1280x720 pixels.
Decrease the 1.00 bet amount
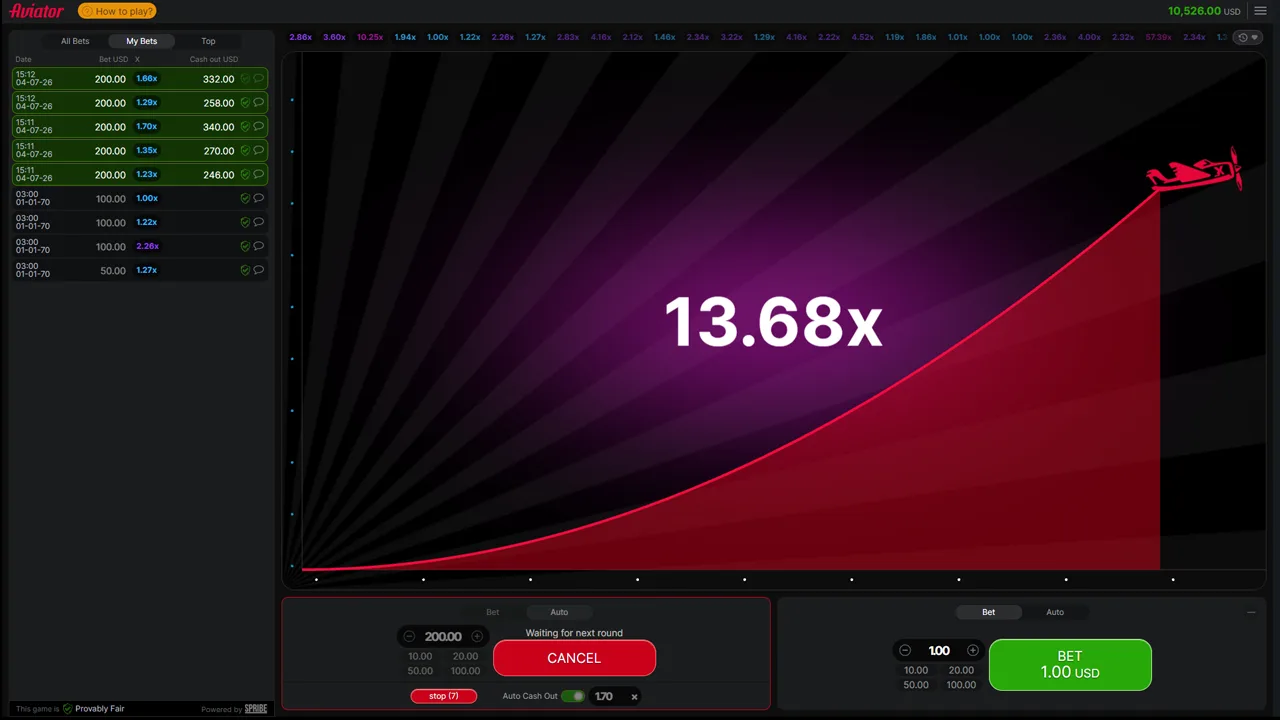click(905, 650)
